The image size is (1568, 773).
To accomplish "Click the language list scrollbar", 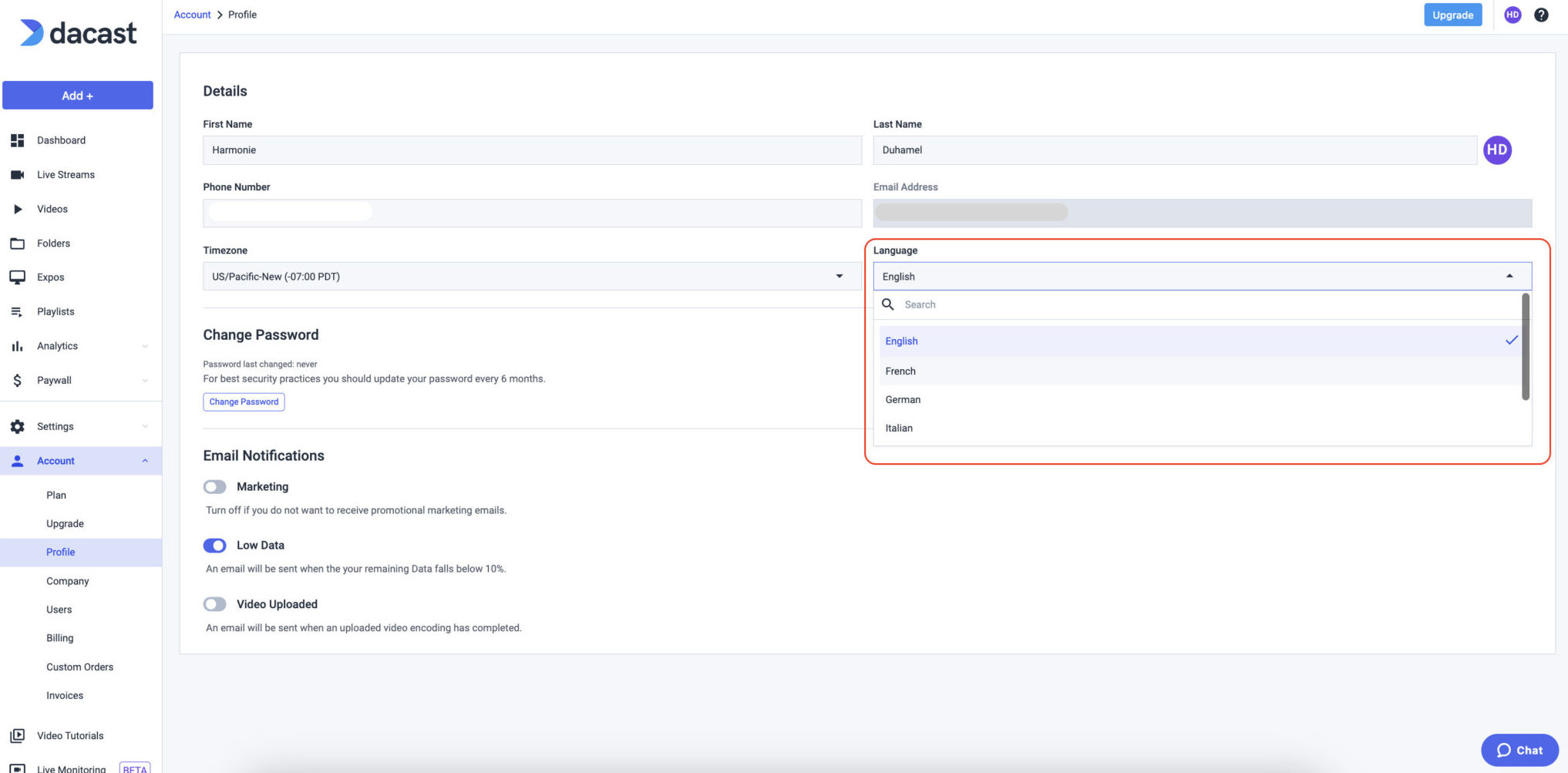I will [1525, 347].
